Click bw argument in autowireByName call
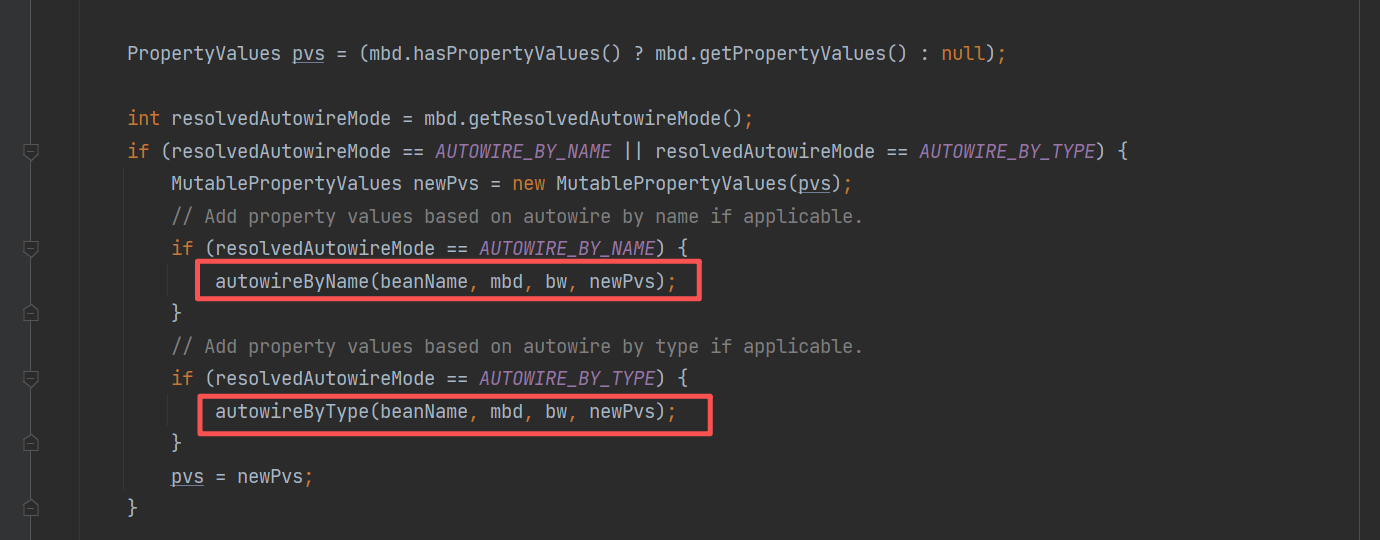 [x=556, y=281]
